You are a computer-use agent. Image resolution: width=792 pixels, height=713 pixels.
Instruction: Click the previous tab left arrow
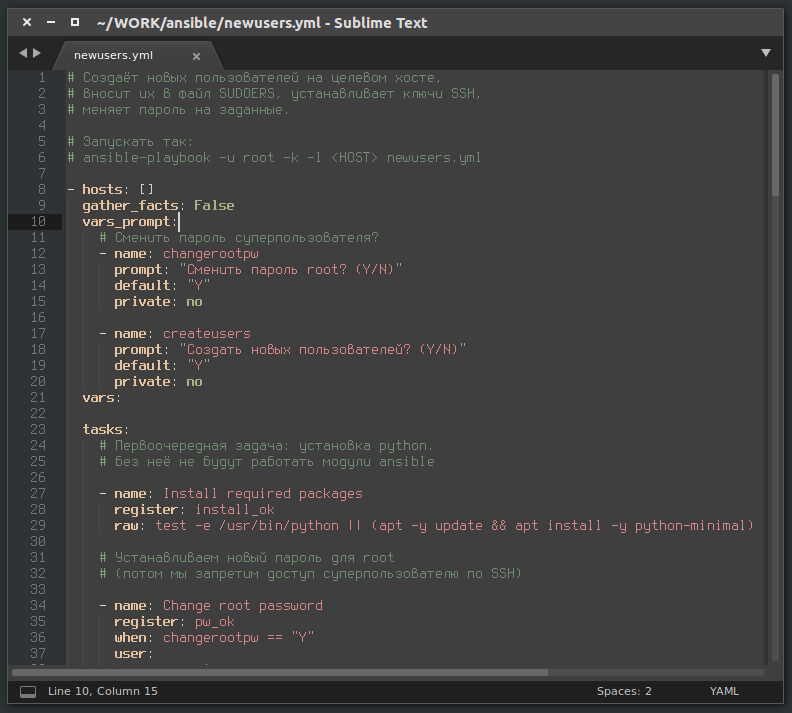pyautogui.click(x=23, y=53)
